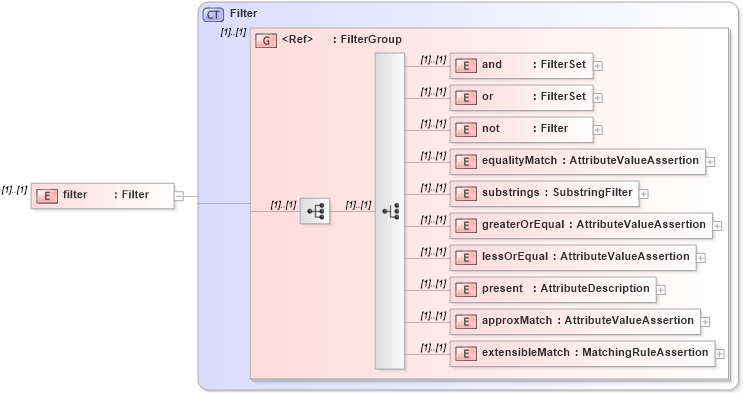Click the E icon of substrings
This screenshot has height=393, width=743.
(466, 194)
